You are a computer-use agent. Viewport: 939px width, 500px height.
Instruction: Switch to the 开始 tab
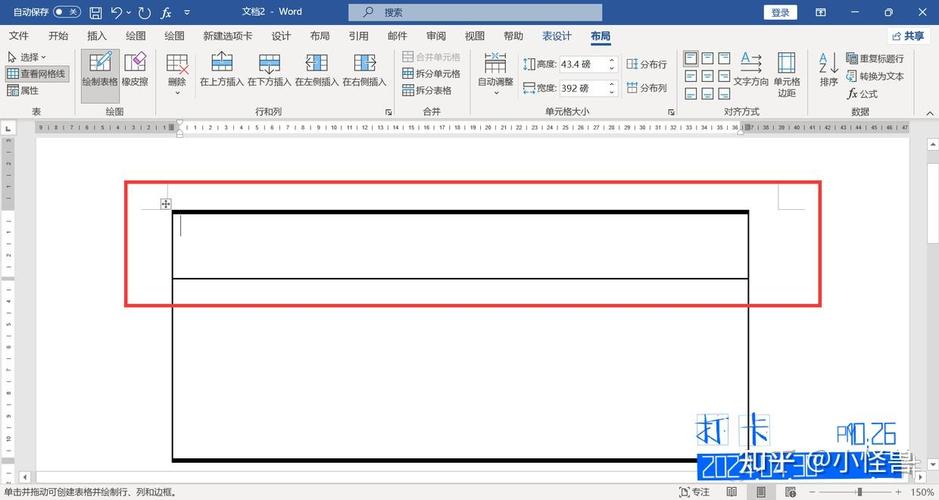coord(58,36)
